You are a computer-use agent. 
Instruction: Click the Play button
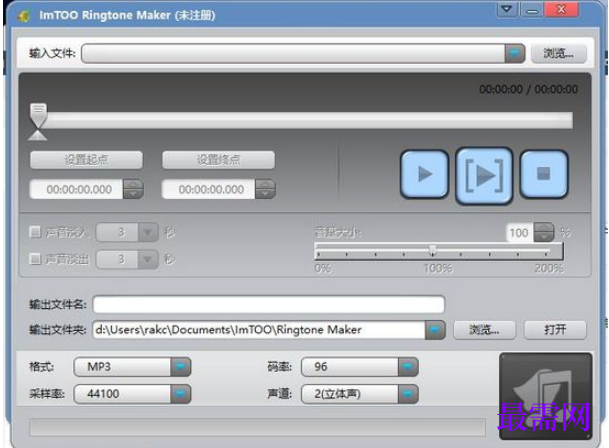[x=425, y=174]
